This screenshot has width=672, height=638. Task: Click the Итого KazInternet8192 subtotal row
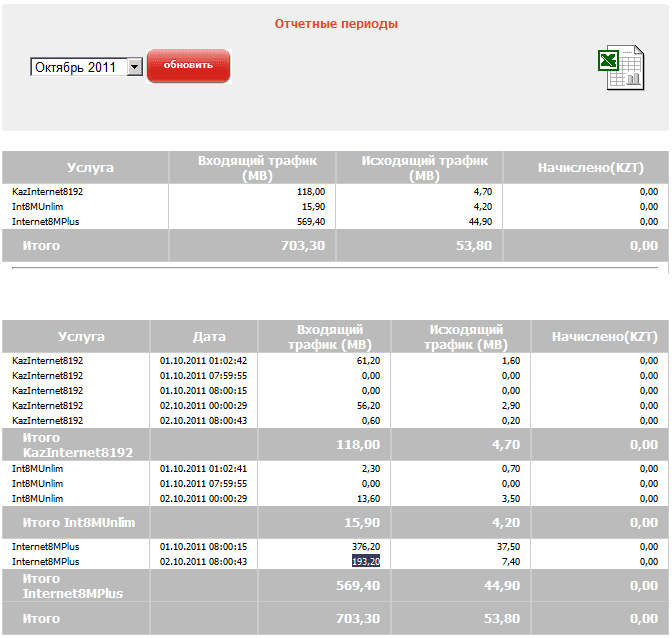(335, 445)
